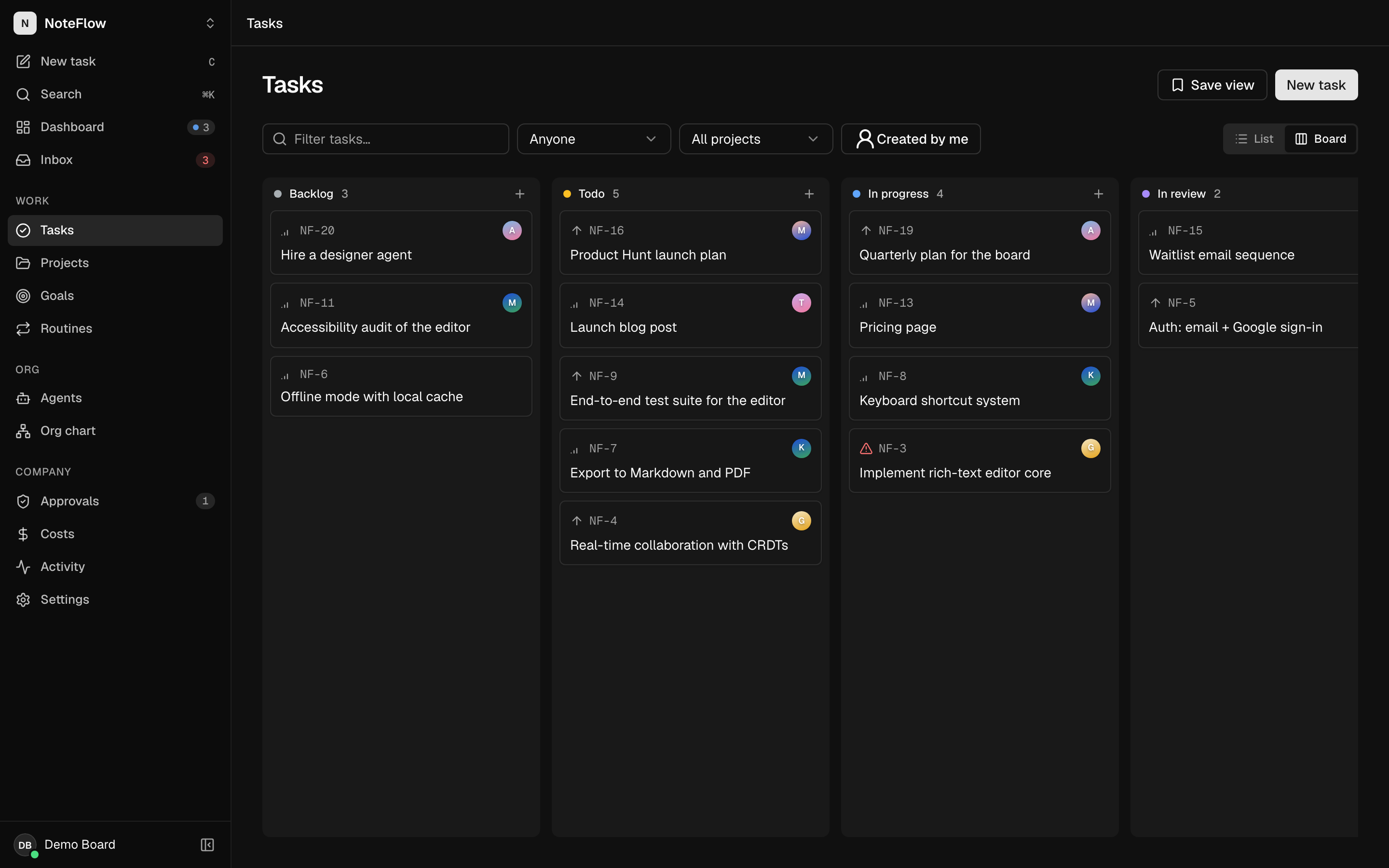Click the G avatar on the NF-4 card
1389x868 pixels.
click(x=801, y=521)
